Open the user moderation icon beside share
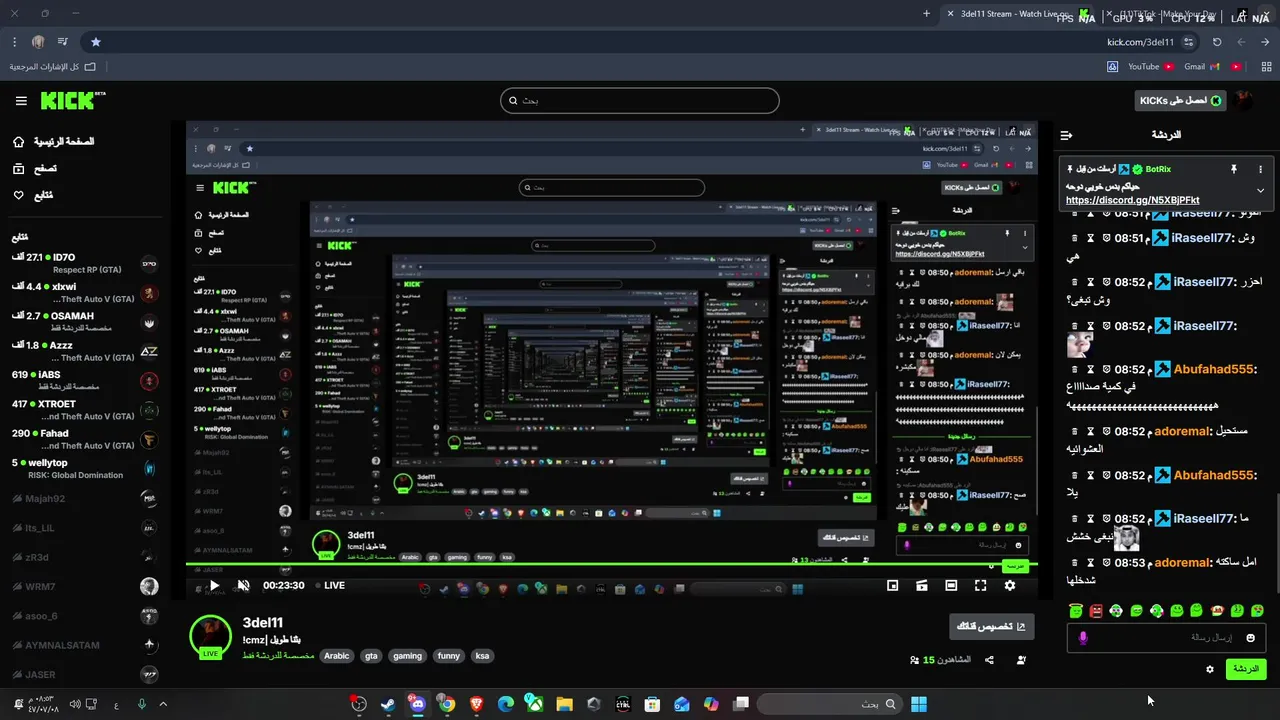Screen dimensions: 1280x720 pos(1021,660)
